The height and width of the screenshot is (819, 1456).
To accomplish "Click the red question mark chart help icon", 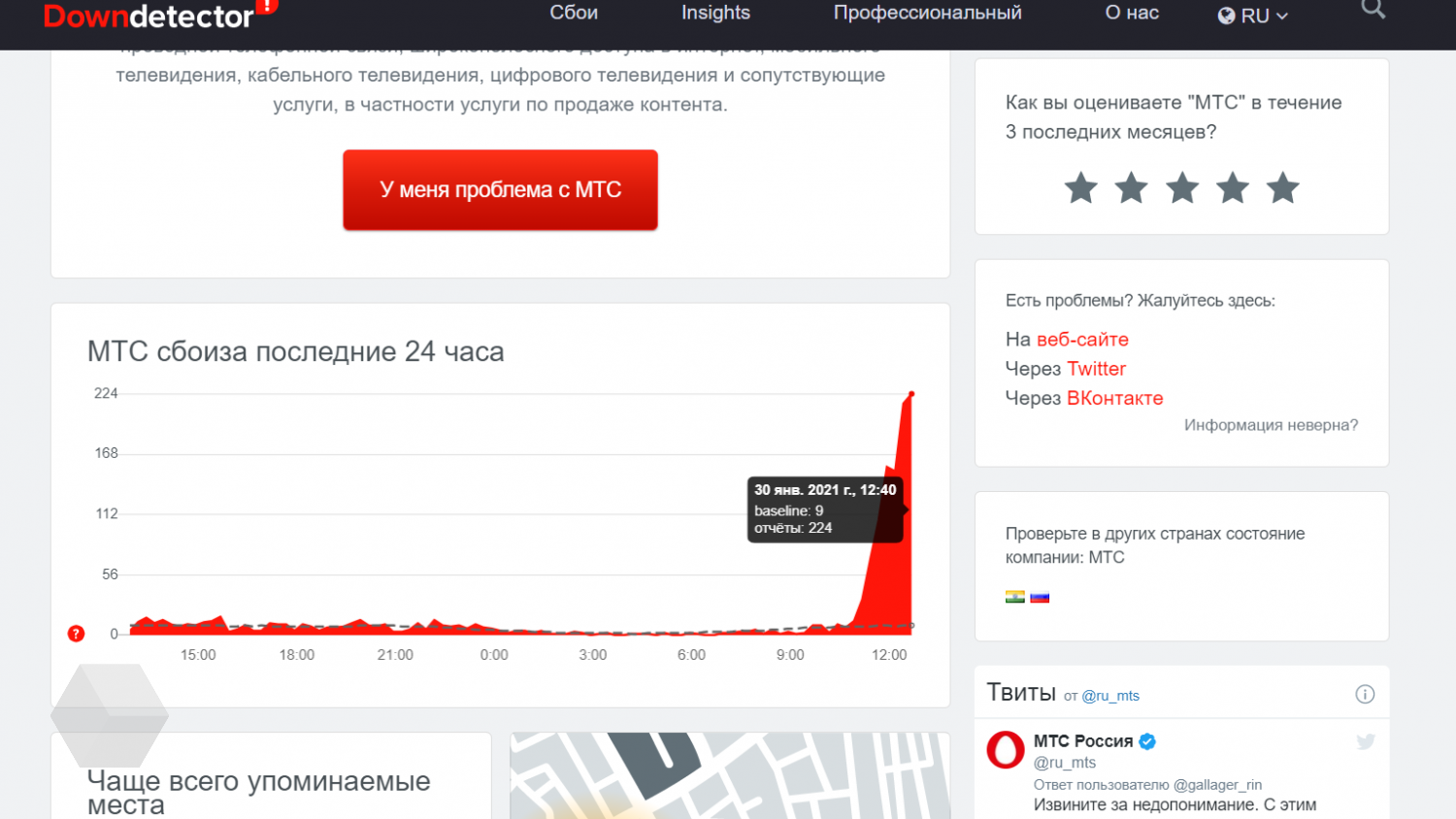I will coord(76,634).
